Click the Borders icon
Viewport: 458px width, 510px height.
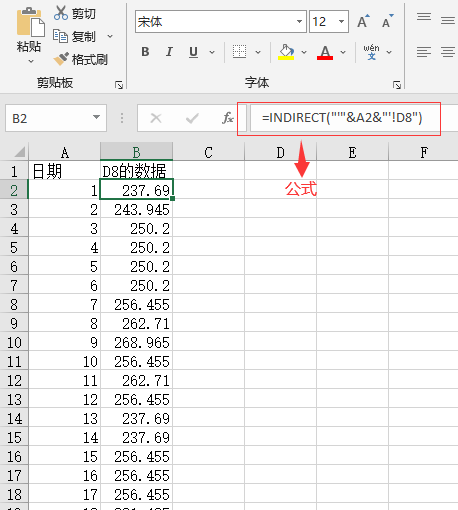click(239, 52)
